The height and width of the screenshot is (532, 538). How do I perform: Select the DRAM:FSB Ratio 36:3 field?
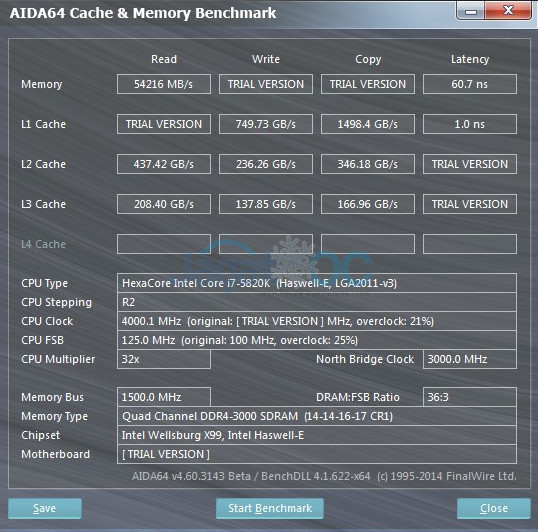470,397
